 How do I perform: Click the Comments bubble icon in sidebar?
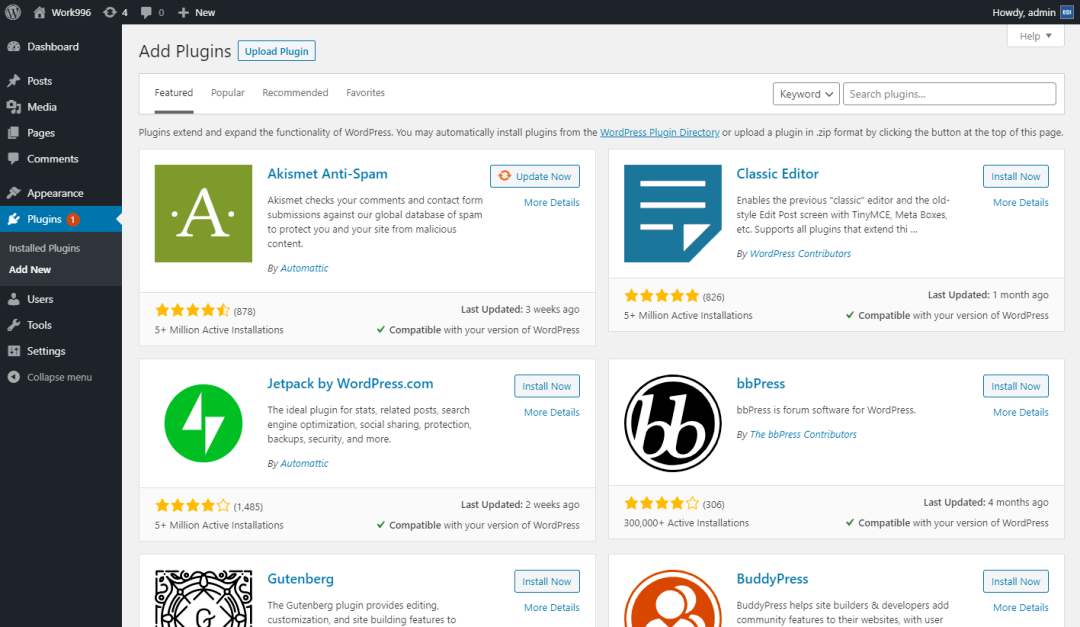pos(14,158)
